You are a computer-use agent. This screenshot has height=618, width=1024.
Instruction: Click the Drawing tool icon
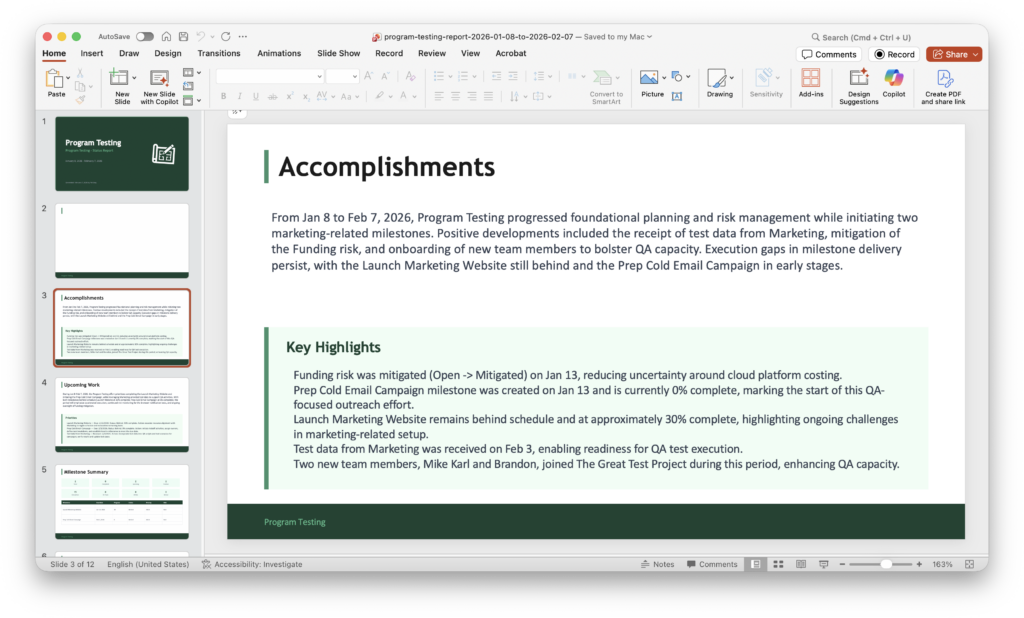717,80
